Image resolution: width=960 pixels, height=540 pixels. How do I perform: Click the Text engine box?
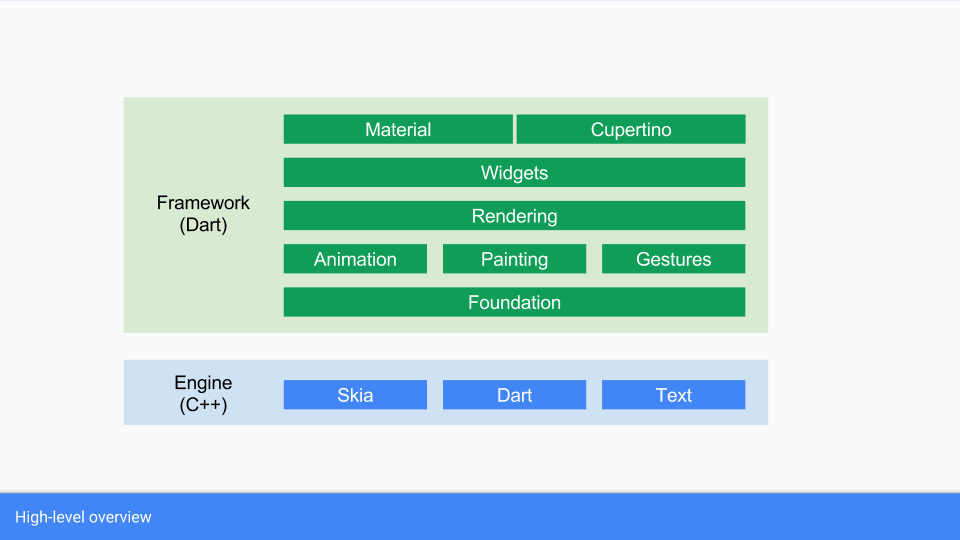click(x=673, y=395)
